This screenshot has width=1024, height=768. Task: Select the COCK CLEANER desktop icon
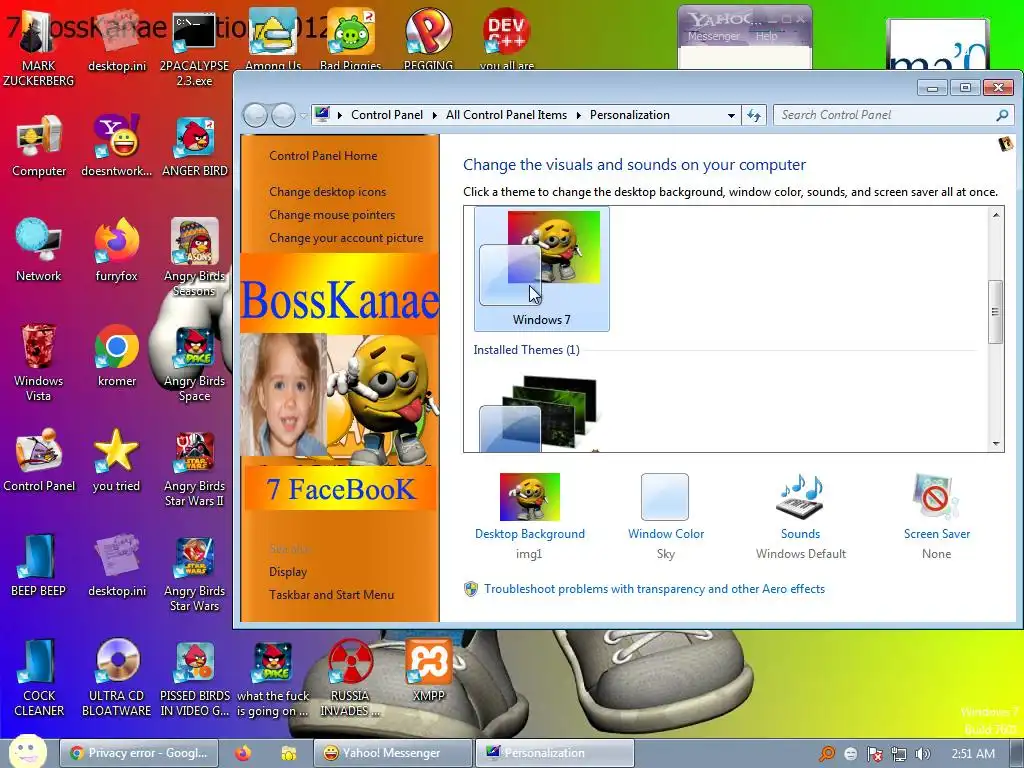point(39,678)
